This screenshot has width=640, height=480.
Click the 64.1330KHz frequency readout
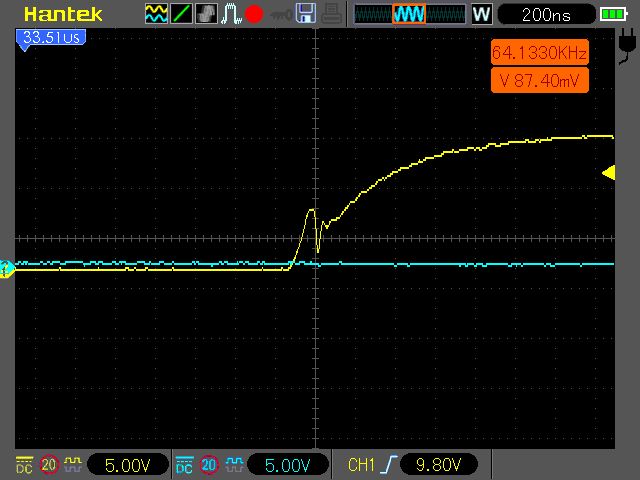(x=540, y=52)
